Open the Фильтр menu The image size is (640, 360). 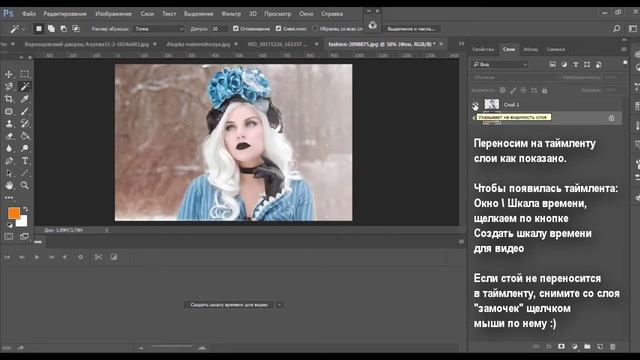click(x=231, y=14)
